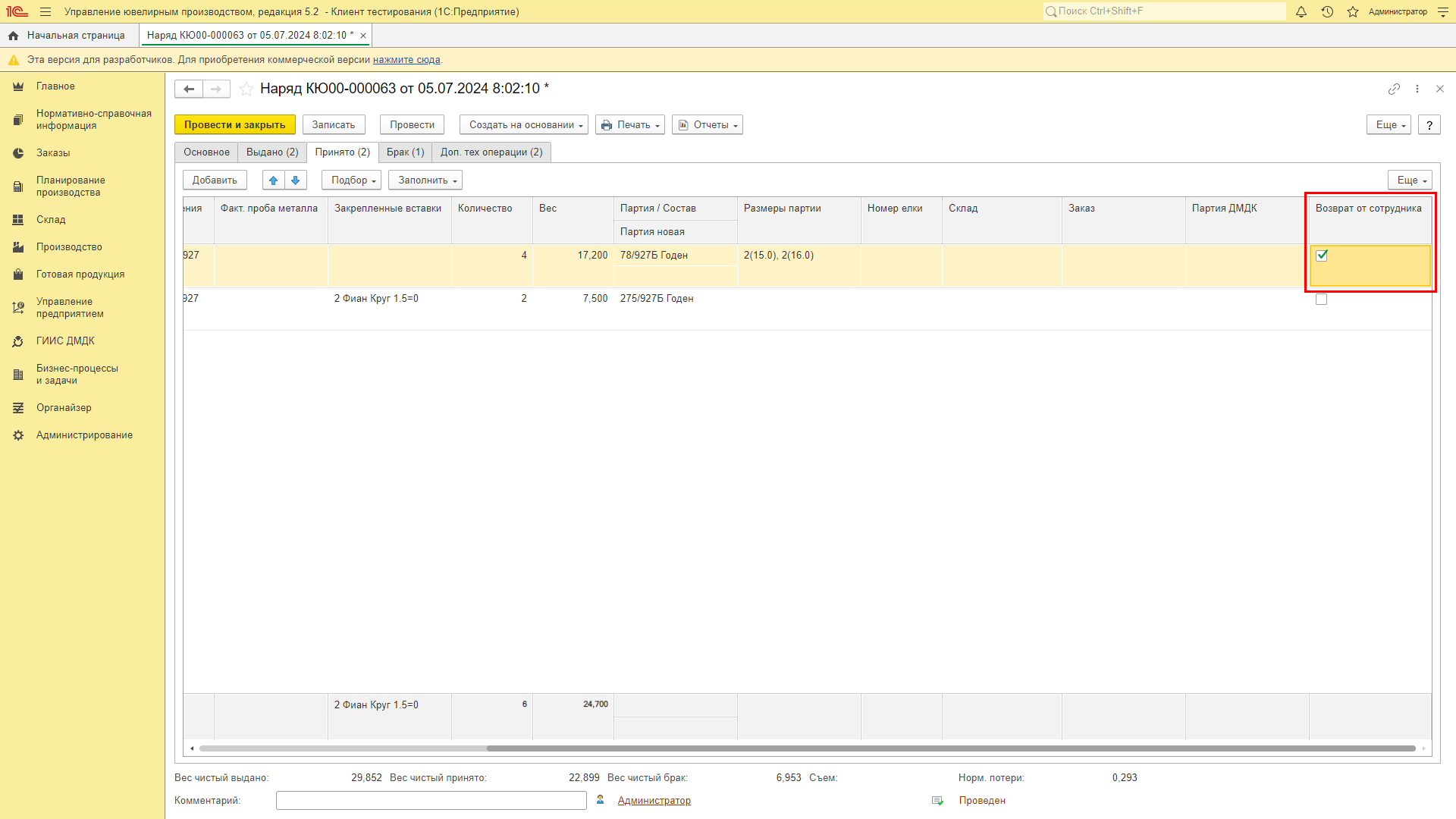Add the document to favorites with the star
Screen dimensions: 1456x819
pyautogui.click(x=246, y=89)
